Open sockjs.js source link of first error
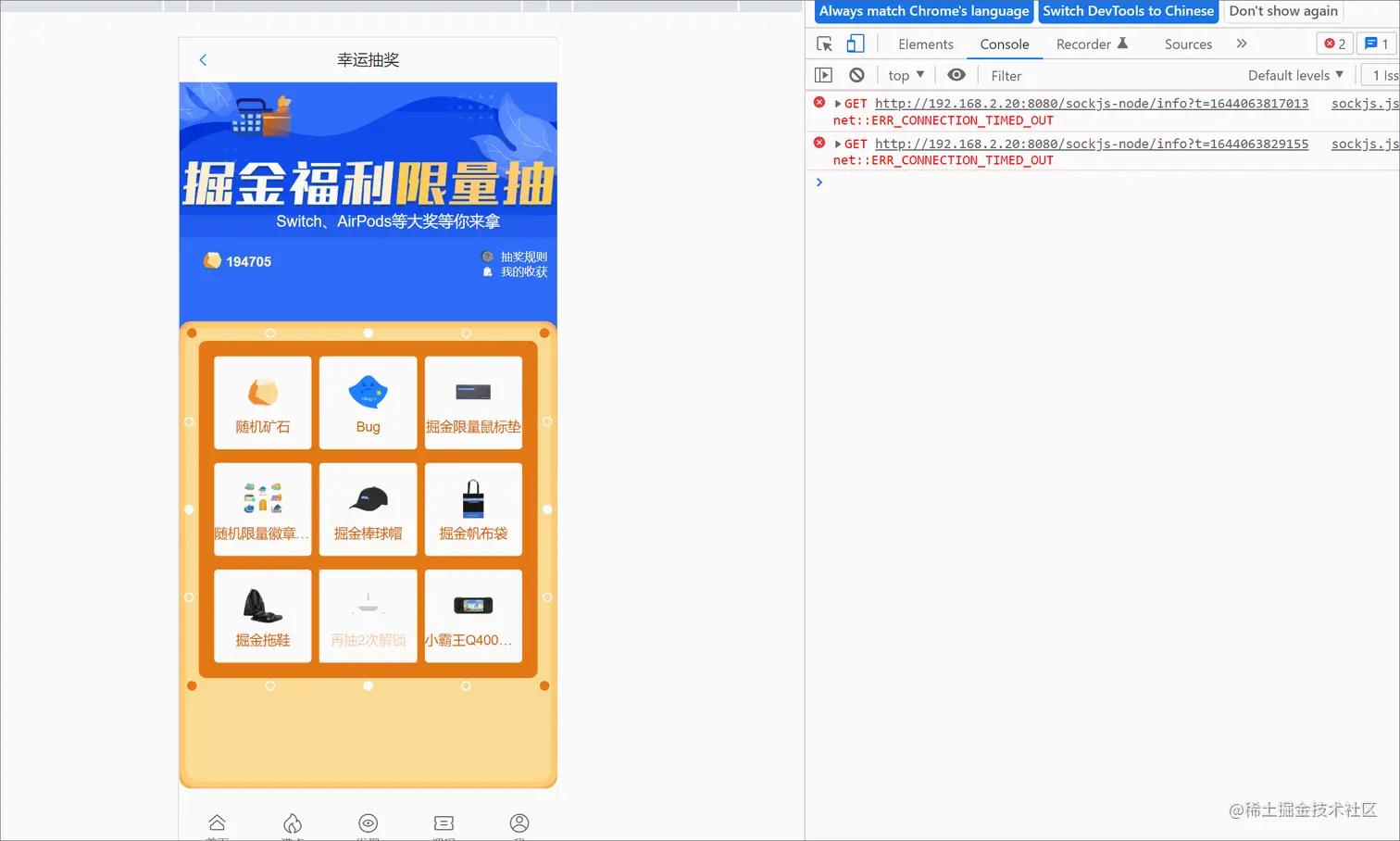The width and height of the screenshot is (1400, 841). click(1365, 104)
